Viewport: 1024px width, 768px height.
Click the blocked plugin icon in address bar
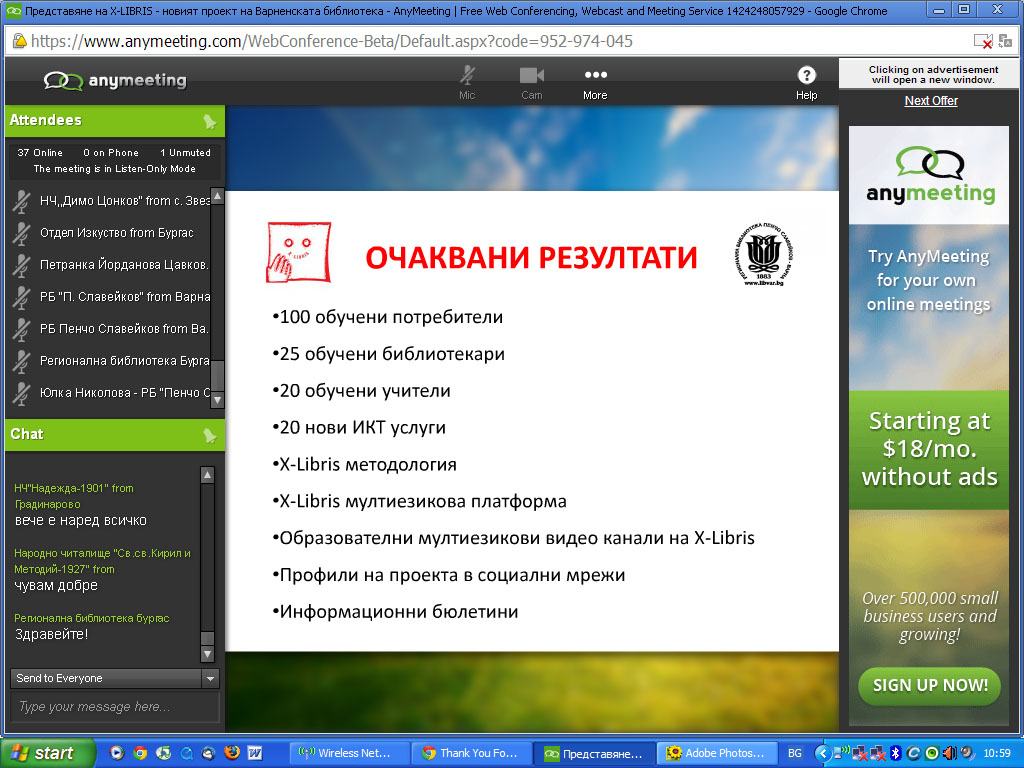(982, 41)
